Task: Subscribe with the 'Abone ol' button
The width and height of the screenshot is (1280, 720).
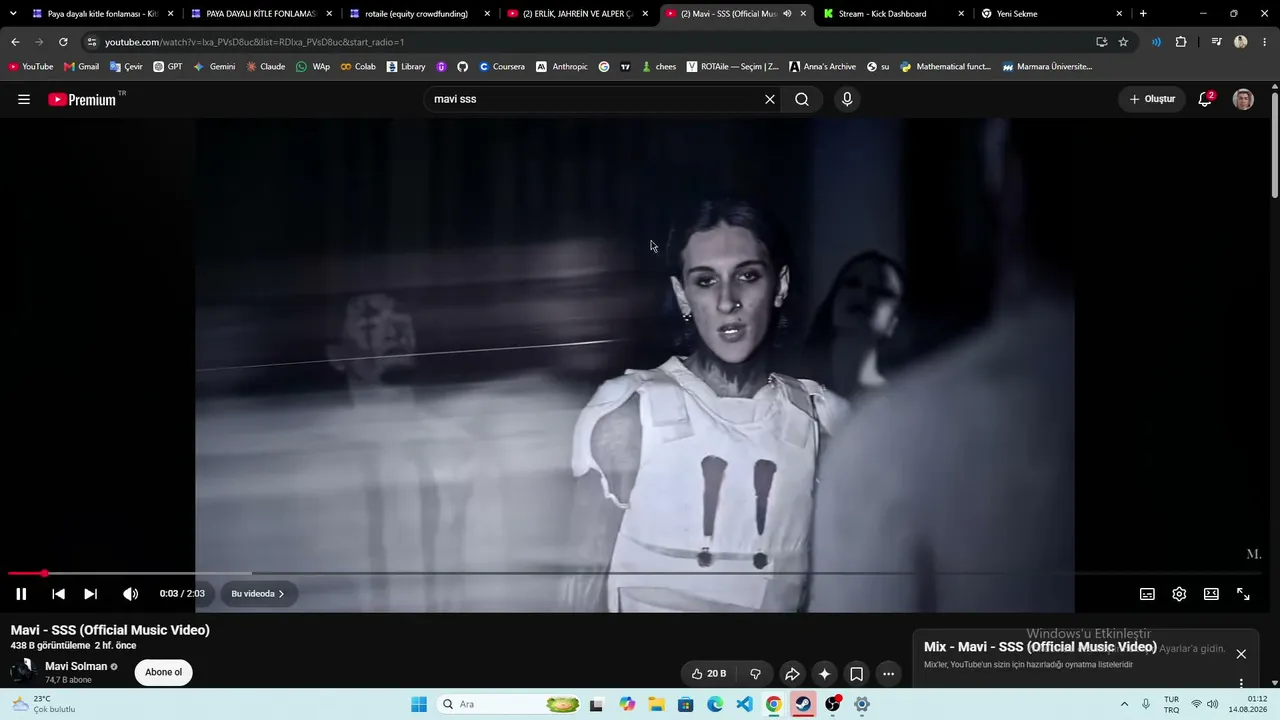Action: click(x=164, y=673)
